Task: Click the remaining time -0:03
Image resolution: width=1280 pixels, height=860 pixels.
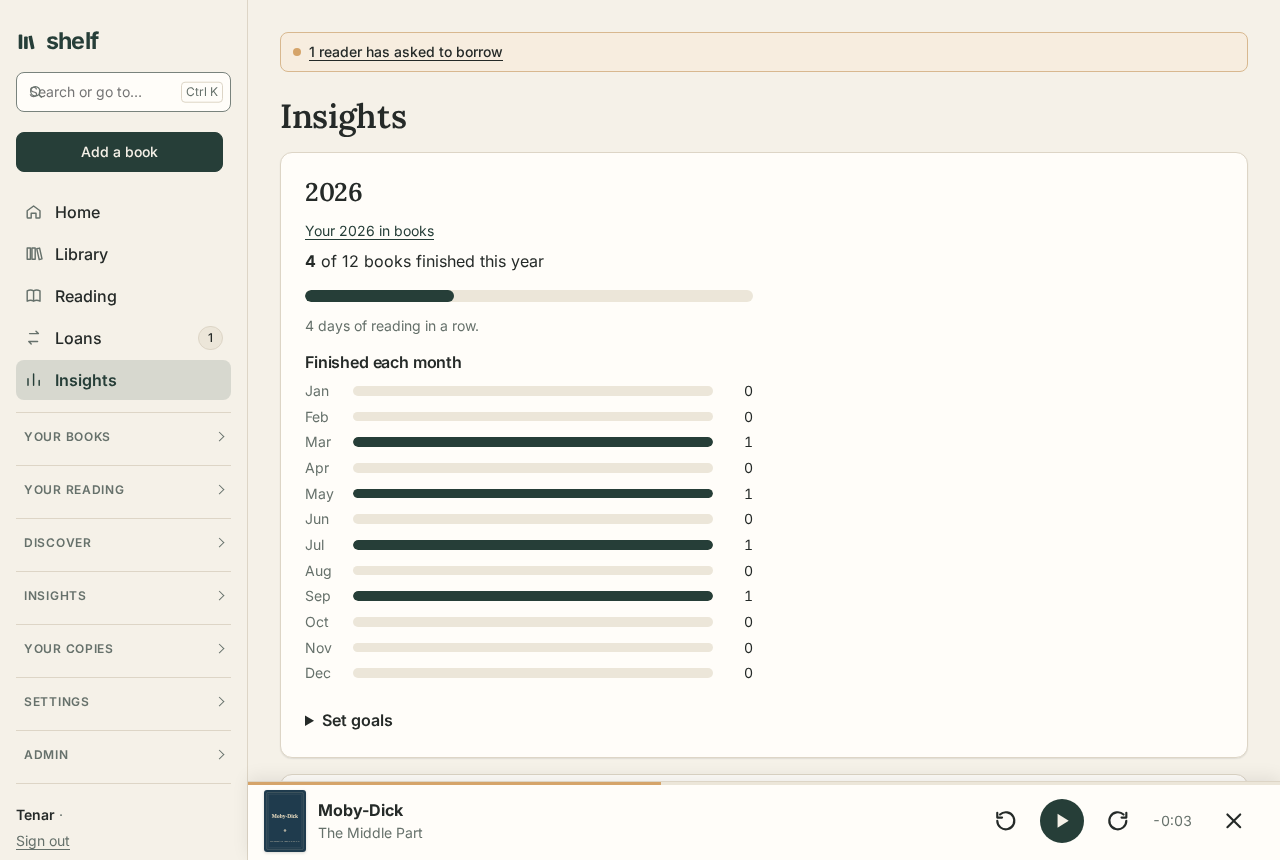Action: click(x=1173, y=821)
